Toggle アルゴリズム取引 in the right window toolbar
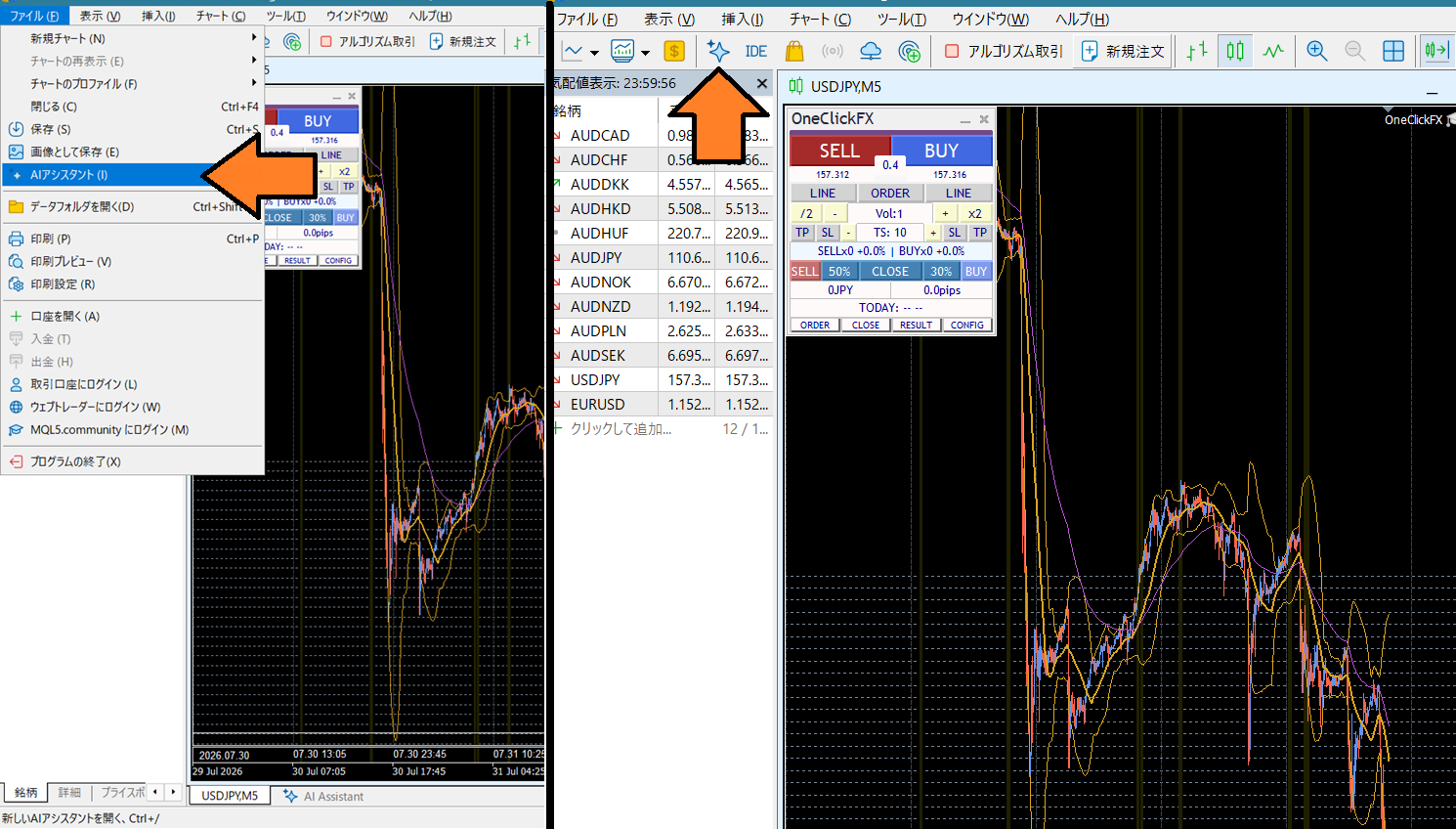This screenshot has height=829, width=1456. 1004,51
